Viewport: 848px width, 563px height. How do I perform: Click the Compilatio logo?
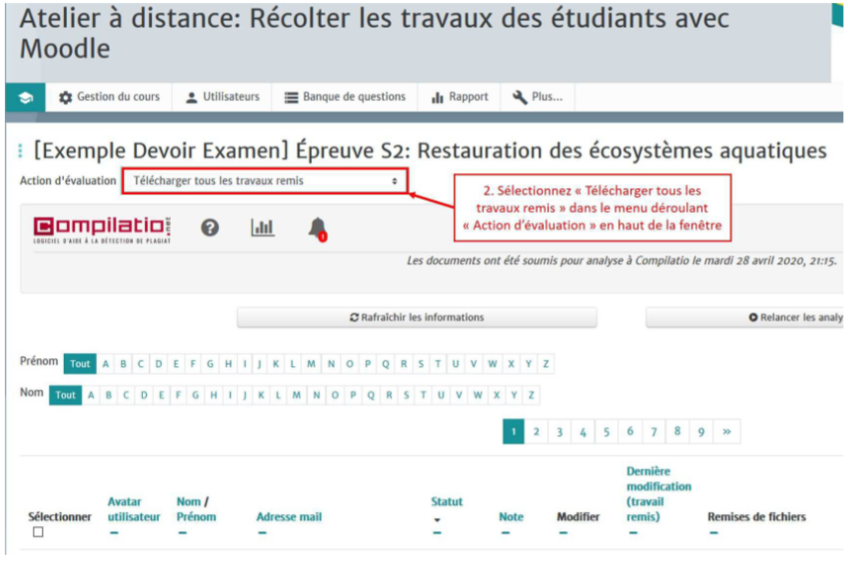click(x=101, y=228)
